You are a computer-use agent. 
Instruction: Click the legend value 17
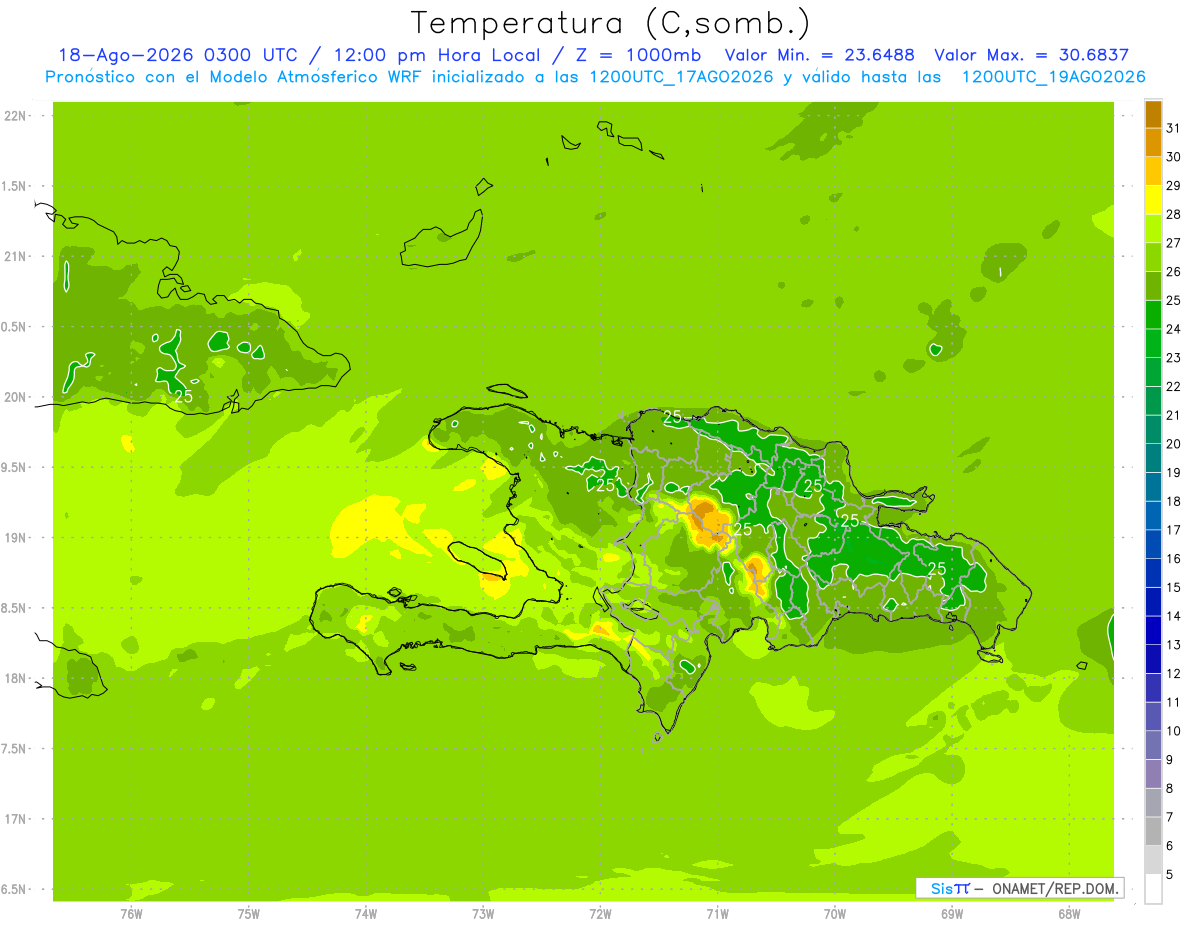click(x=1174, y=530)
